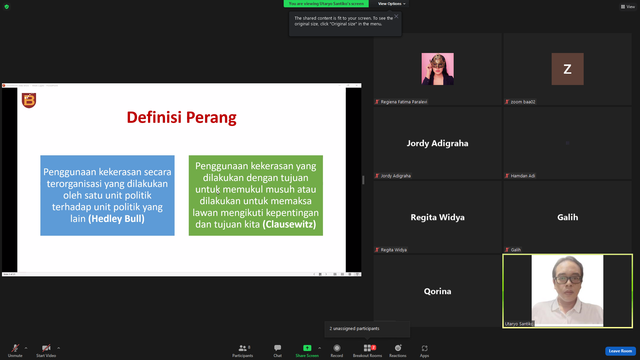The image size is (640, 360).
Task: Open the Reactions menu
Action: (x=398, y=350)
